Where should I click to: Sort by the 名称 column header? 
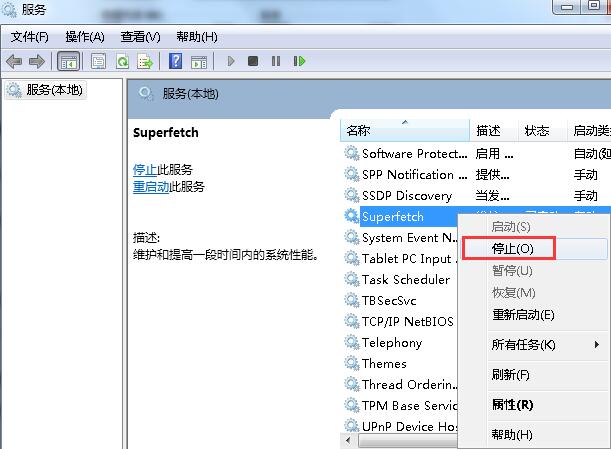[405, 131]
